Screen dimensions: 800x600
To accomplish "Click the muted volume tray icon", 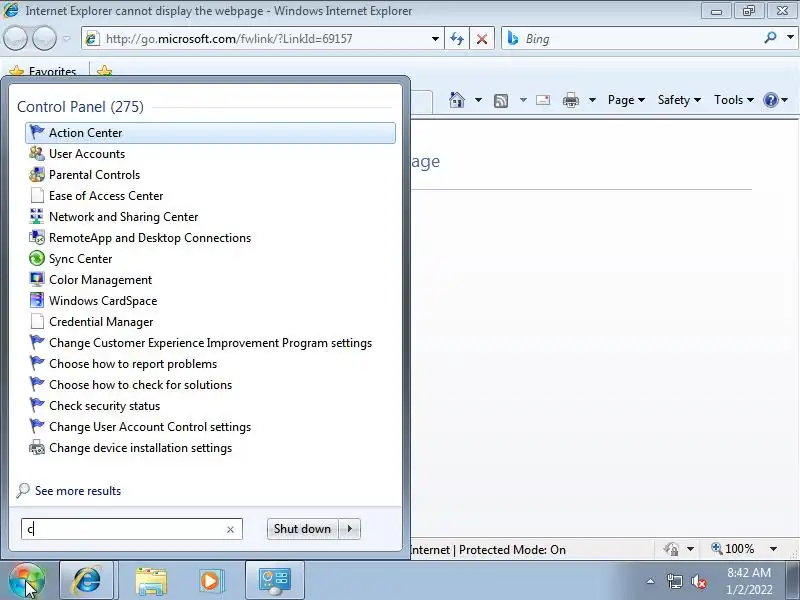I will tap(699, 581).
